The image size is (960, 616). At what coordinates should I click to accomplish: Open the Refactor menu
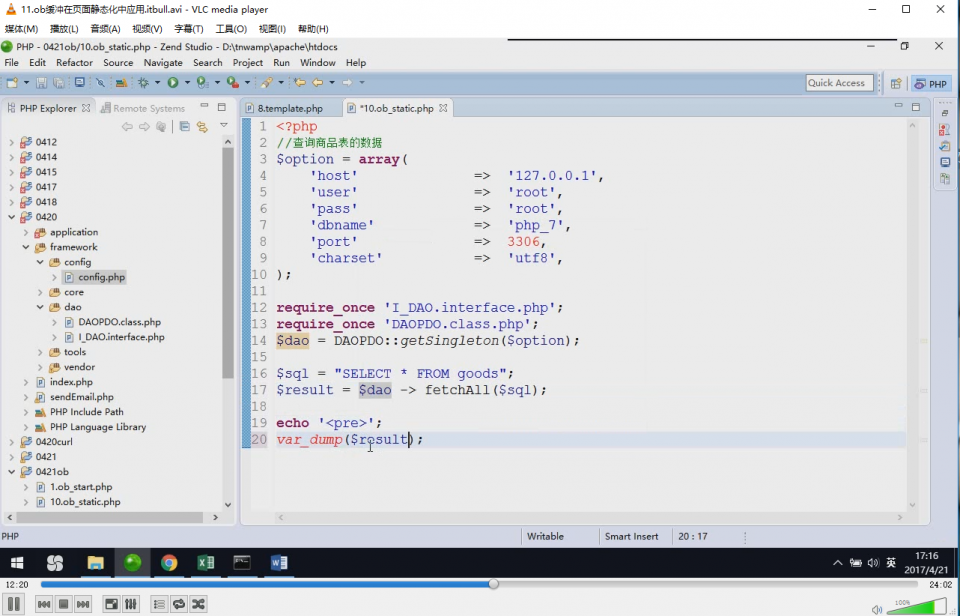pyautogui.click(x=74, y=62)
